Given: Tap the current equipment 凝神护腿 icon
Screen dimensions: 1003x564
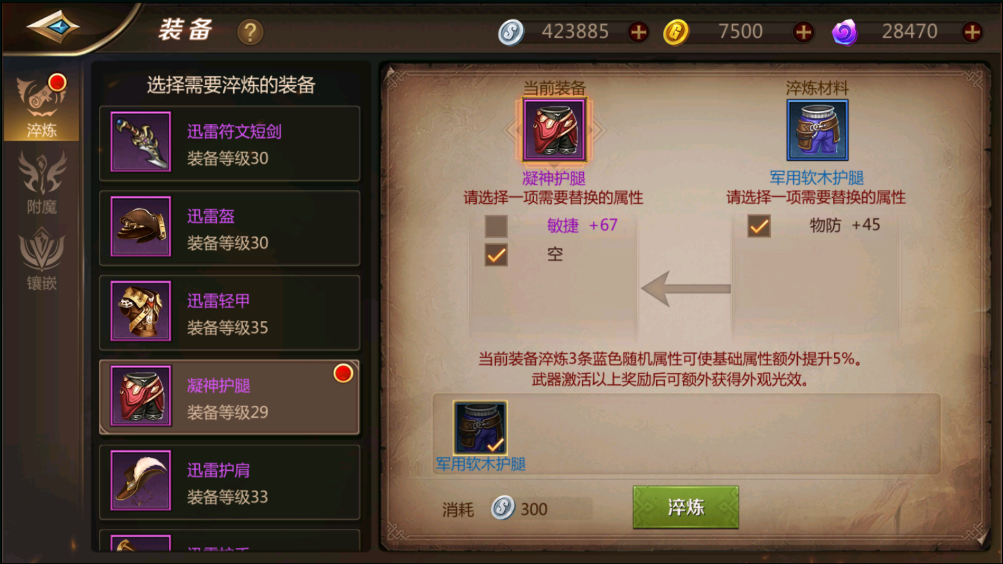Looking at the screenshot, I should [x=554, y=130].
